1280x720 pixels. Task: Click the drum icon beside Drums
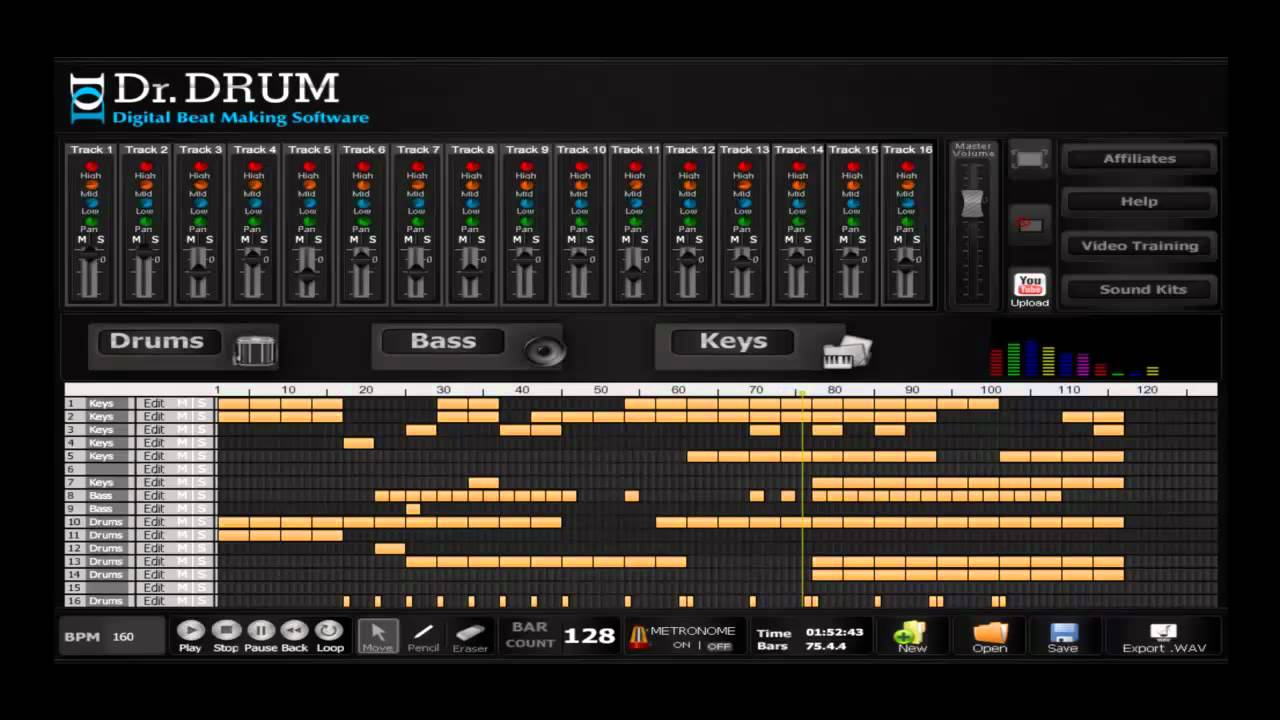(254, 350)
